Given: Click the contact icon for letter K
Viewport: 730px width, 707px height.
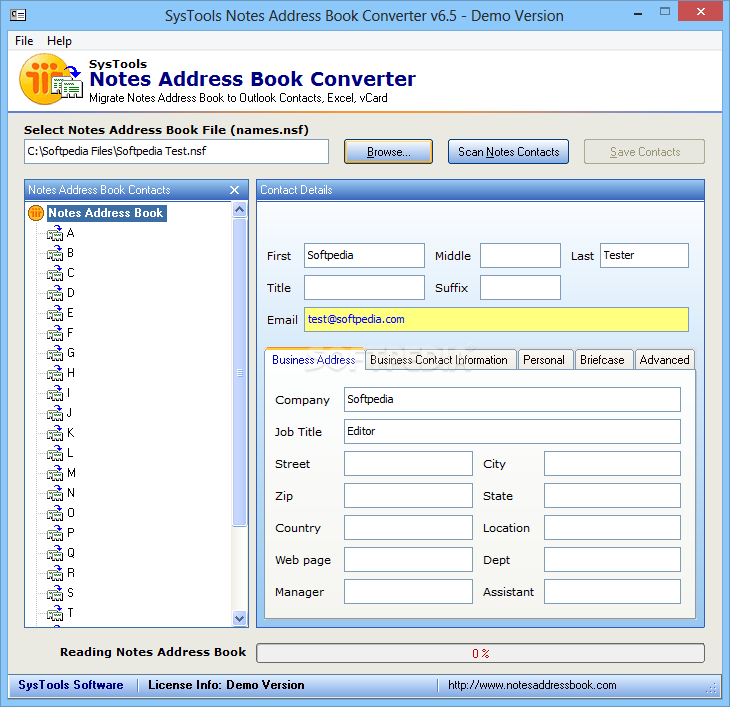Looking at the screenshot, I should pyautogui.click(x=55, y=433).
